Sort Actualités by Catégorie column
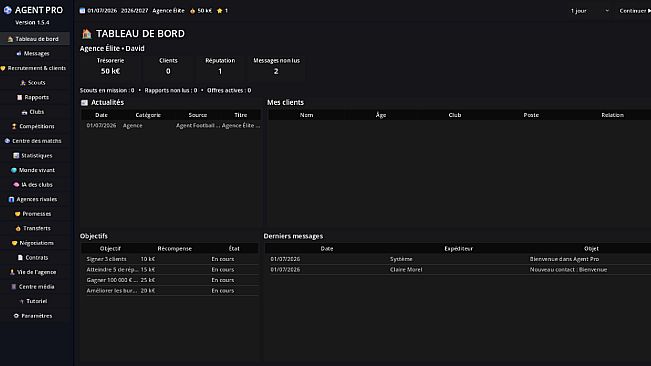The height and width of the screenshot is (366, 651). click(x=148, y=115)
